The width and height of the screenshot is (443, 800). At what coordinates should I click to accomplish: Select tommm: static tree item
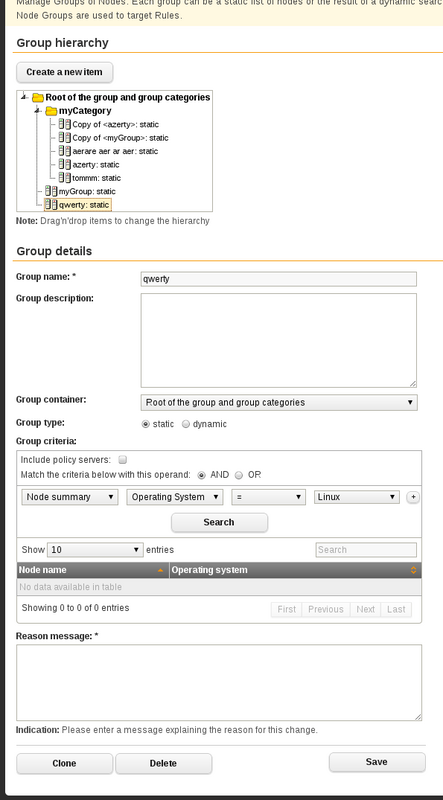point(96,178)
